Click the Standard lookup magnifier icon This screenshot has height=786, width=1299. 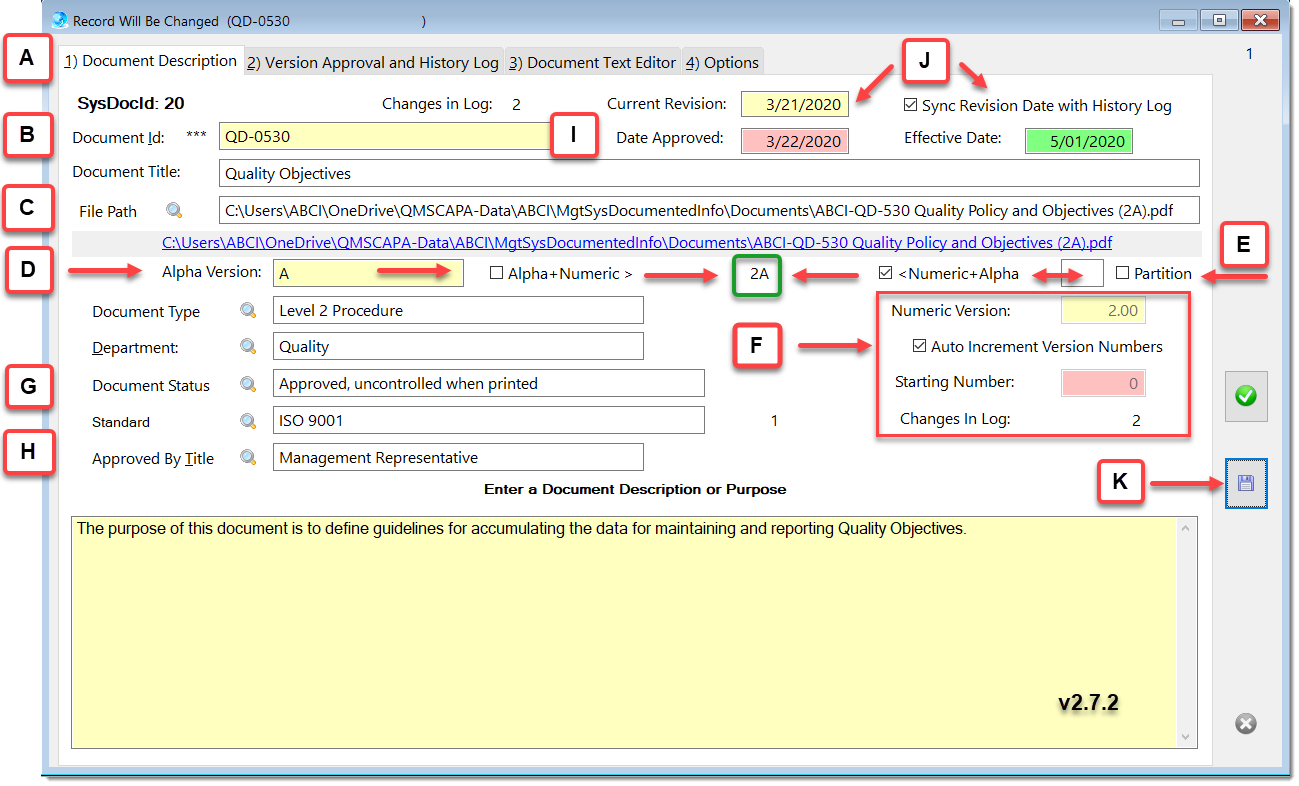point(248,421)
